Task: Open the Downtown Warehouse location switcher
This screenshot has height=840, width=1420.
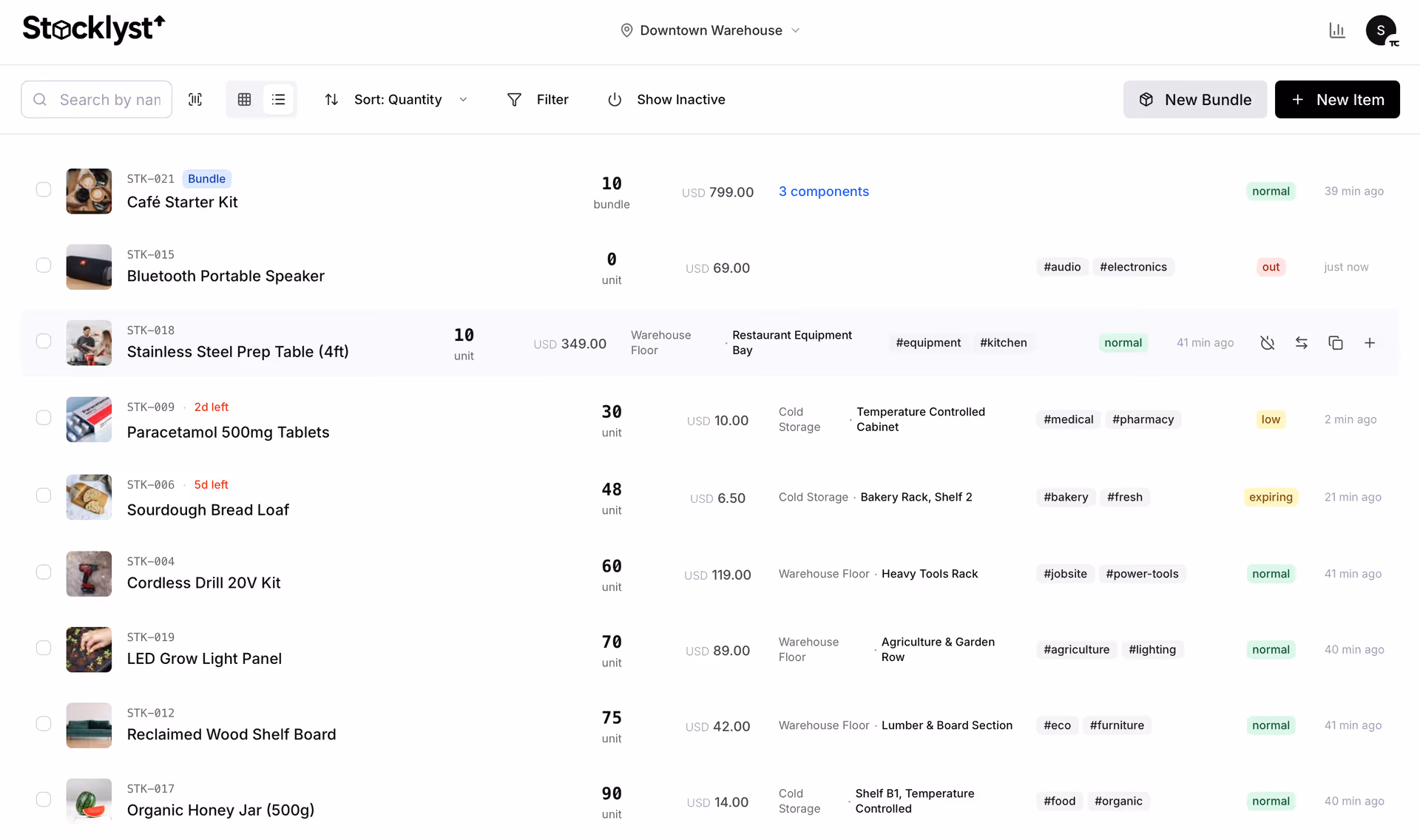Action: pyautogui.click(x=710, y=30)
